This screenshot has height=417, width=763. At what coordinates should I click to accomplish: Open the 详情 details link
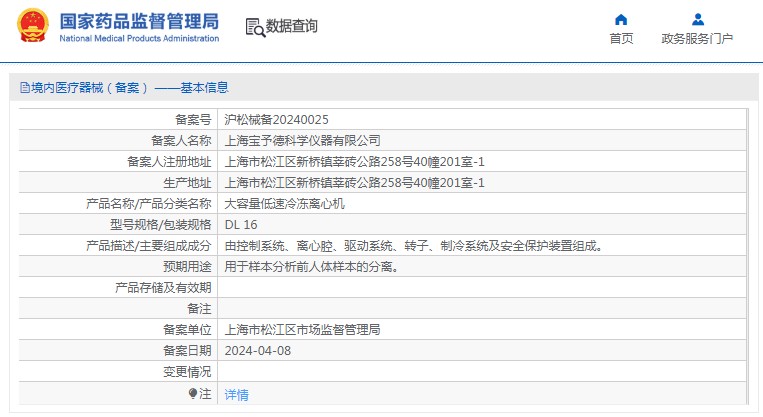tap(236, 395)
